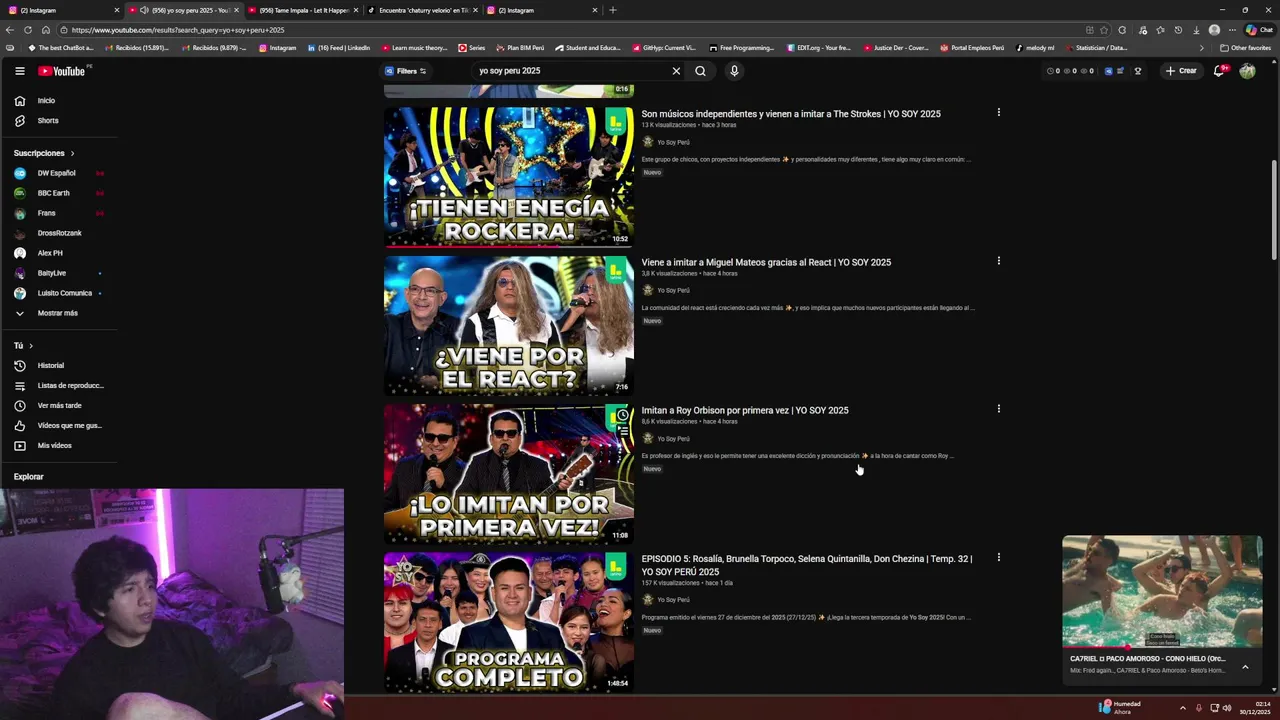The width and height of the screenshot is (1280, 720).
Task: Open '¿Viene por el react?' thumbnail
Action: 509,325
